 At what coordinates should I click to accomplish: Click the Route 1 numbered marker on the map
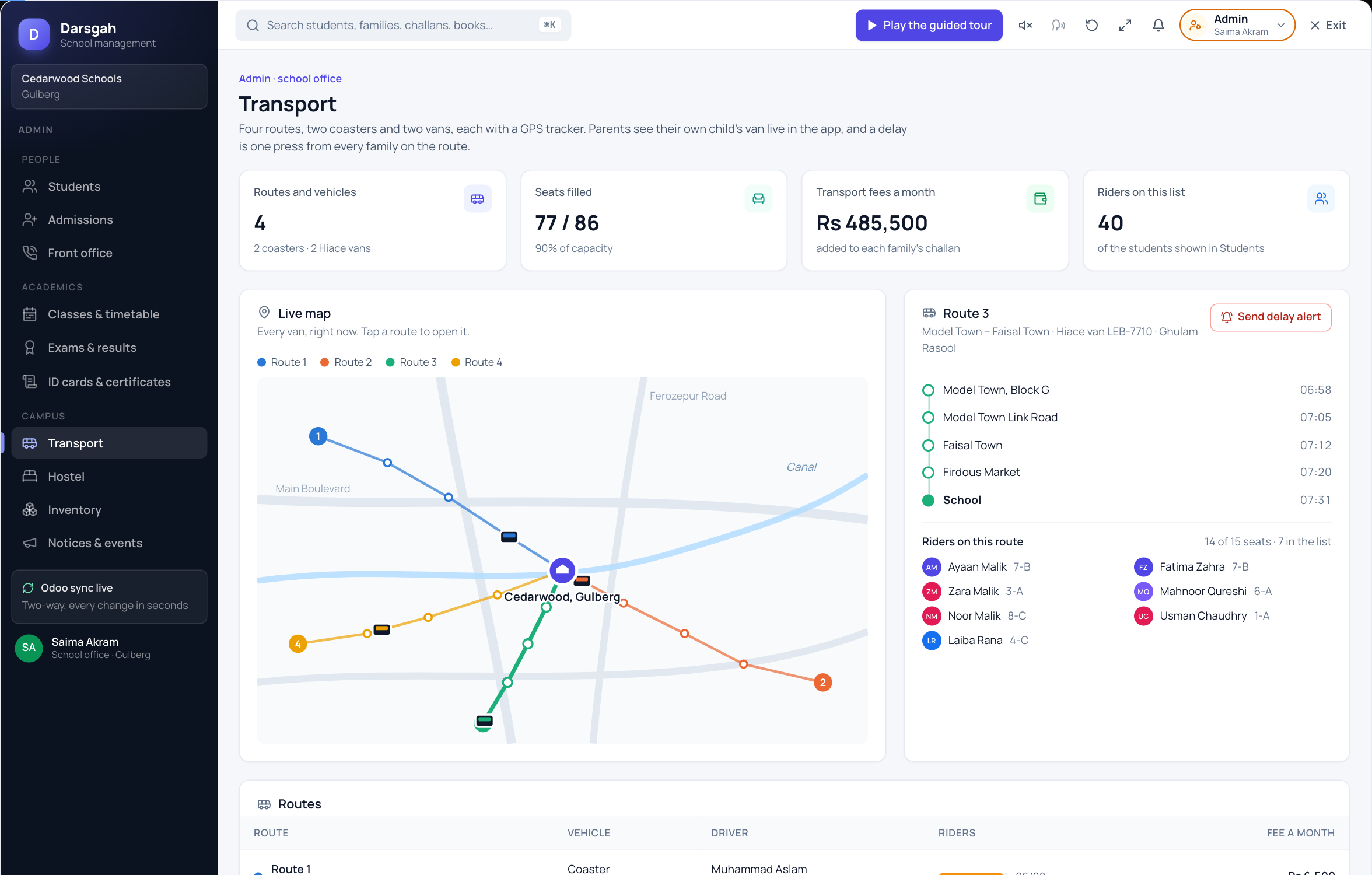[x=318, y=436]
